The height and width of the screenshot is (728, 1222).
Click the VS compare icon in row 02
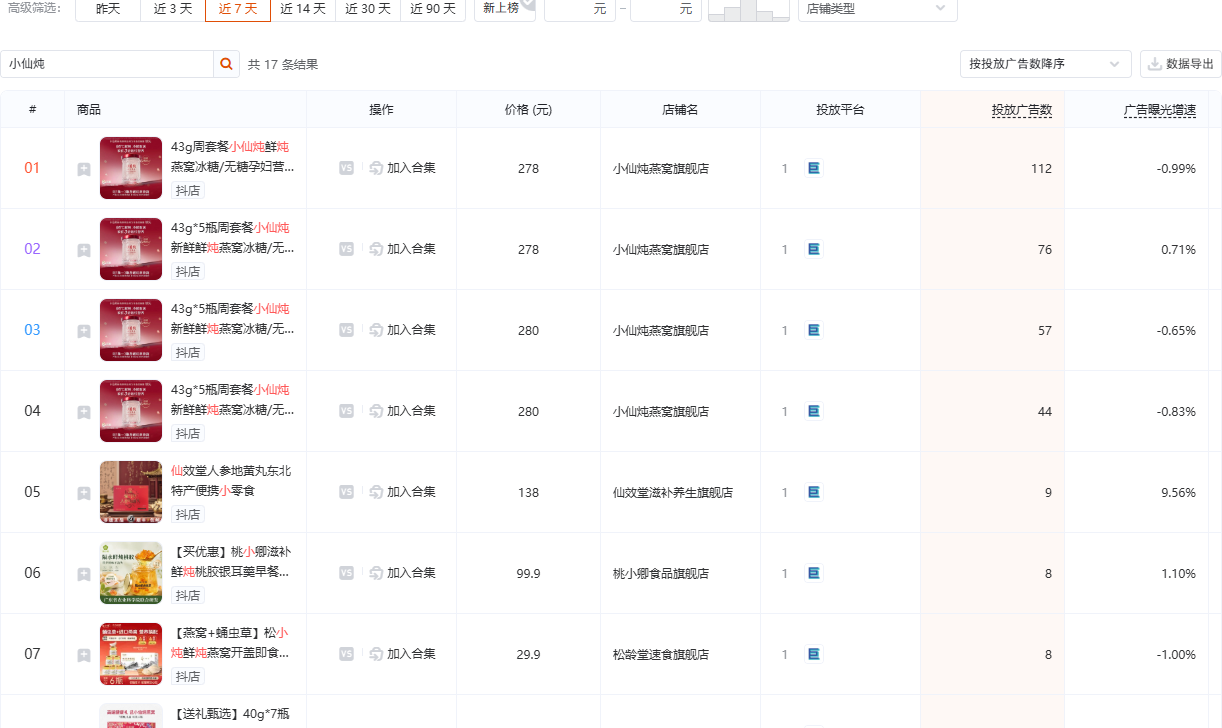[346, 249]
